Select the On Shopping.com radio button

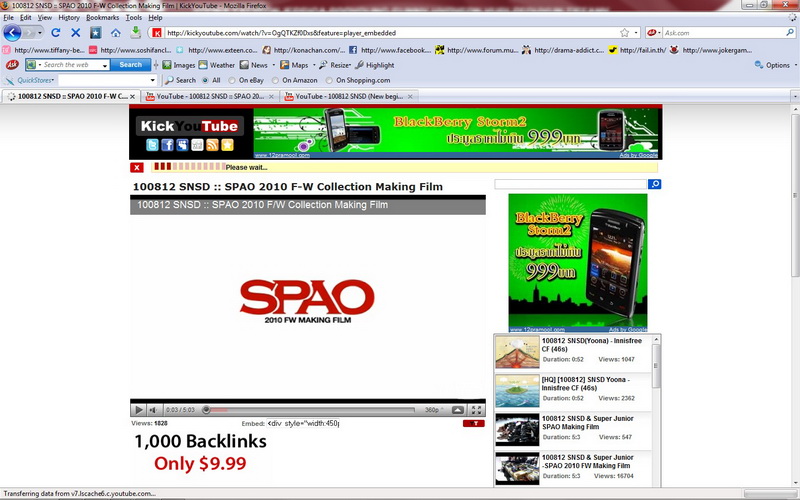[x=329, y=80]
